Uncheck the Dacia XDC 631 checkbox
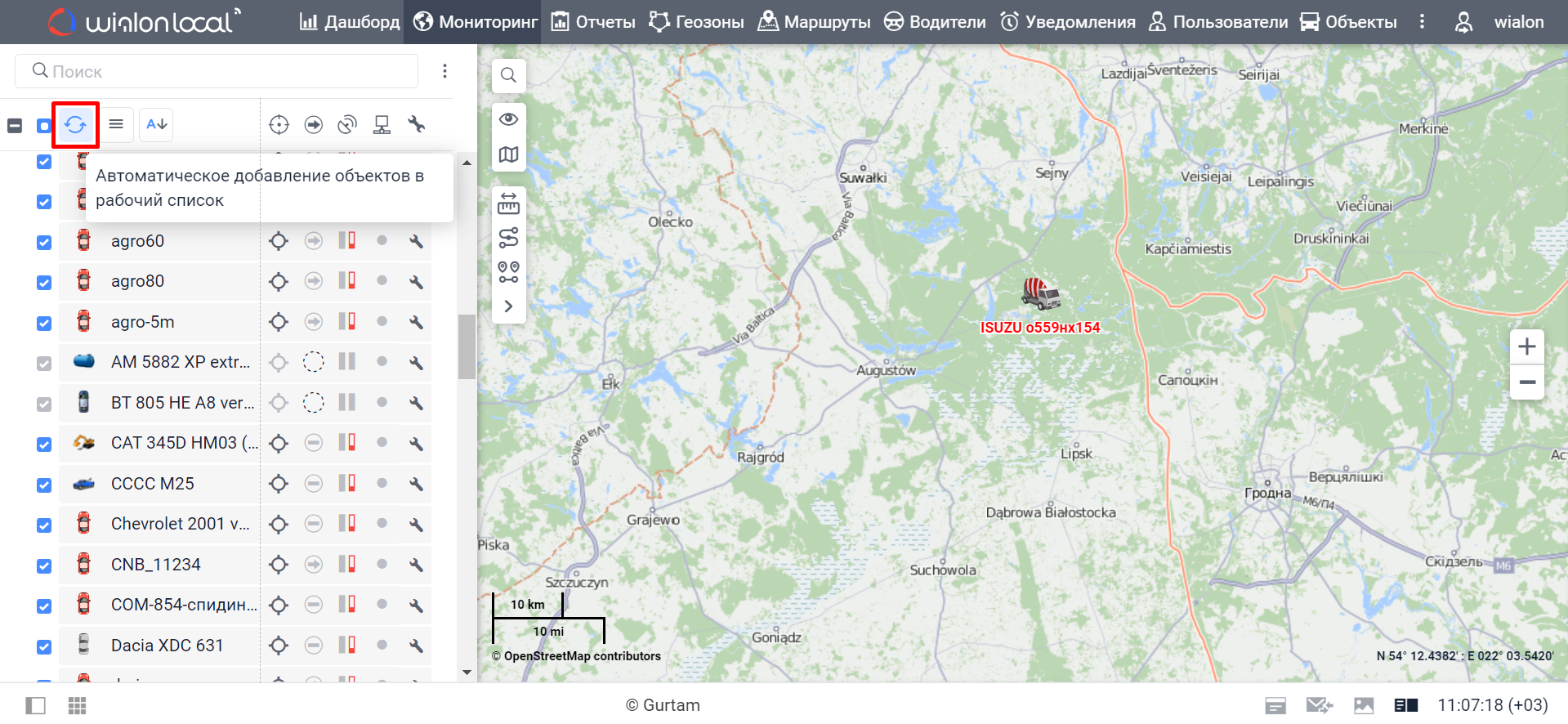 (44, 646)
